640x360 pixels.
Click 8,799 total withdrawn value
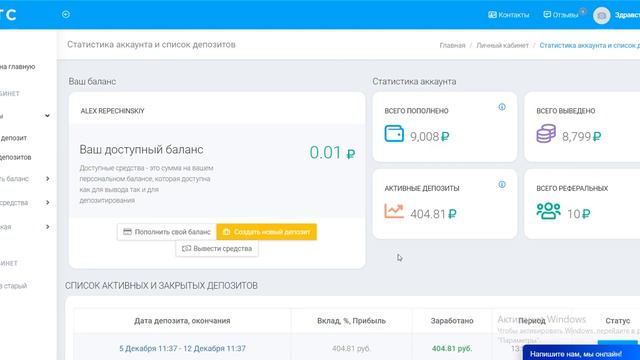click(x=581, y=136)
